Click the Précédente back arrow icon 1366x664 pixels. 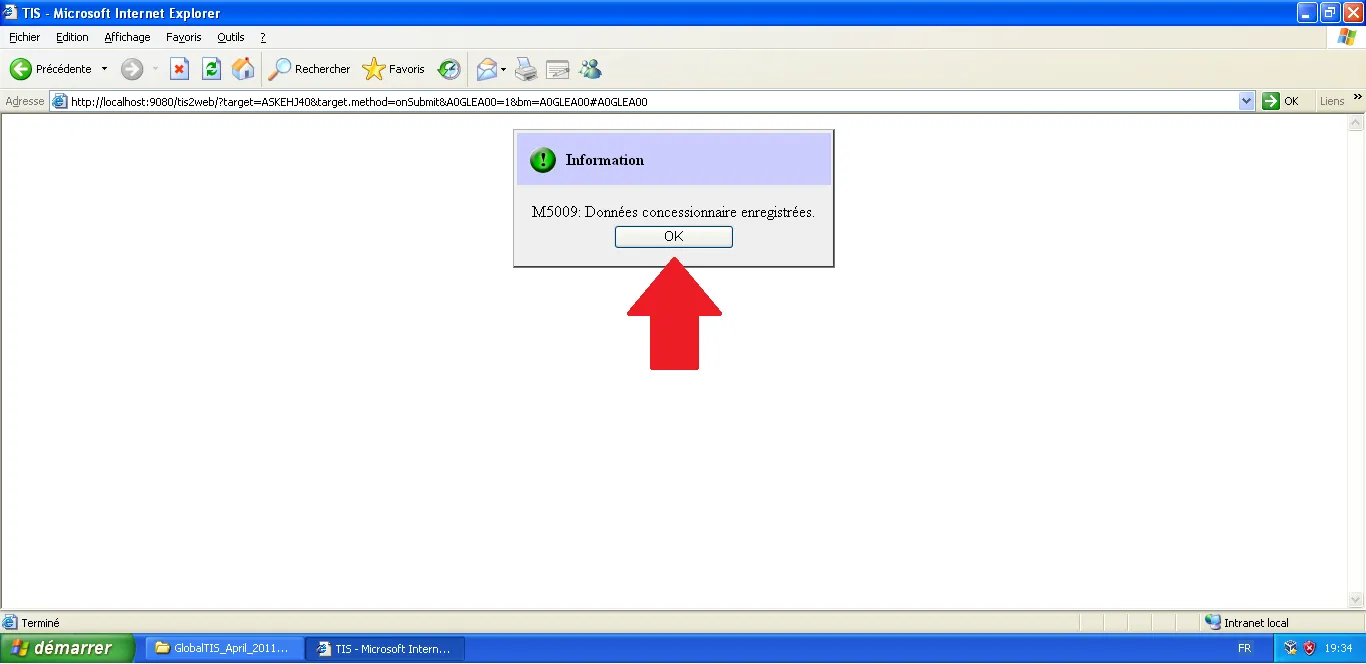pyautogui.click(x=21, y=69)
